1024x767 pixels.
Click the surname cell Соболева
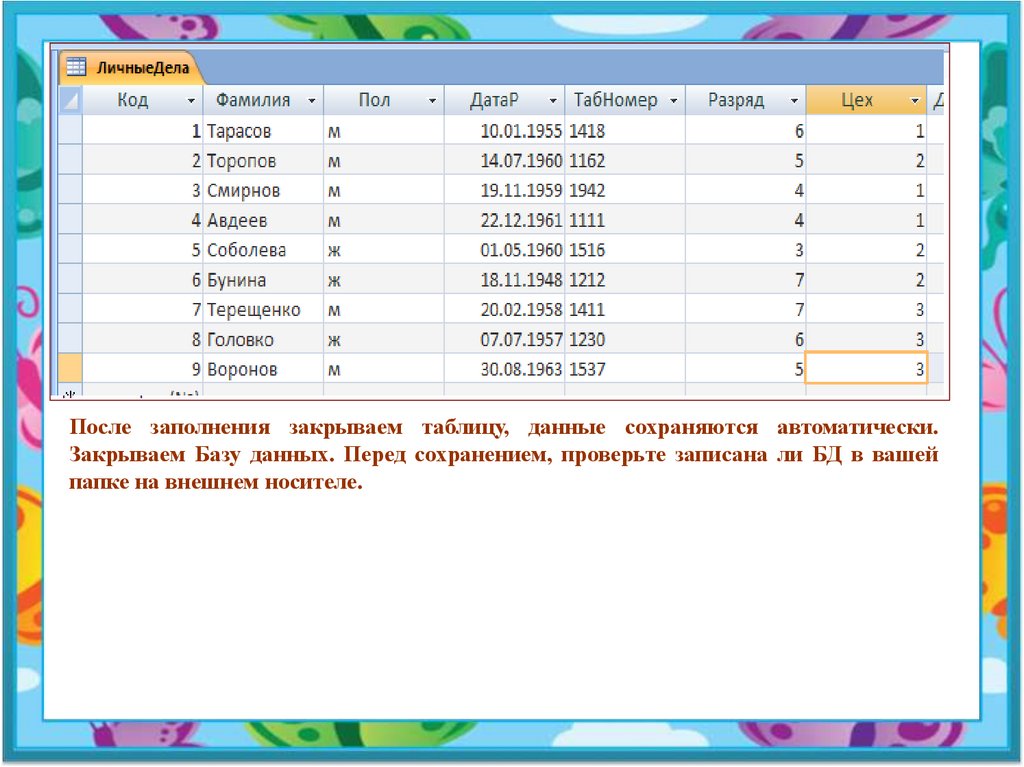263,250
